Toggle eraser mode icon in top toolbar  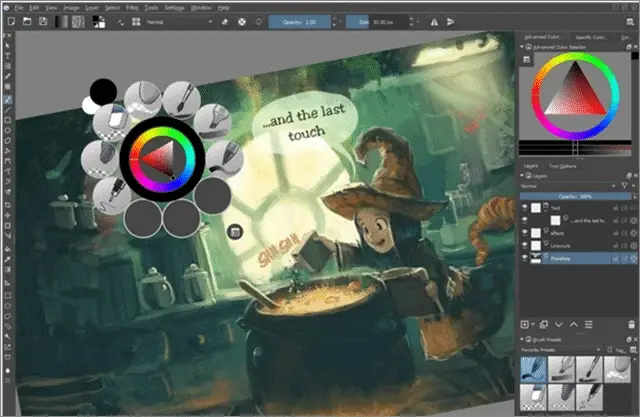tap(224, 22)
